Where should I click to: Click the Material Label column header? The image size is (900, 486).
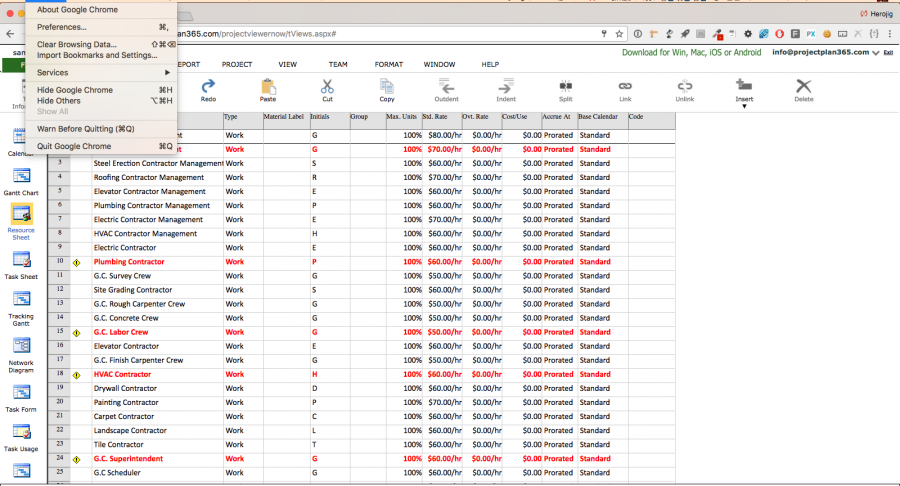[286, 120]
